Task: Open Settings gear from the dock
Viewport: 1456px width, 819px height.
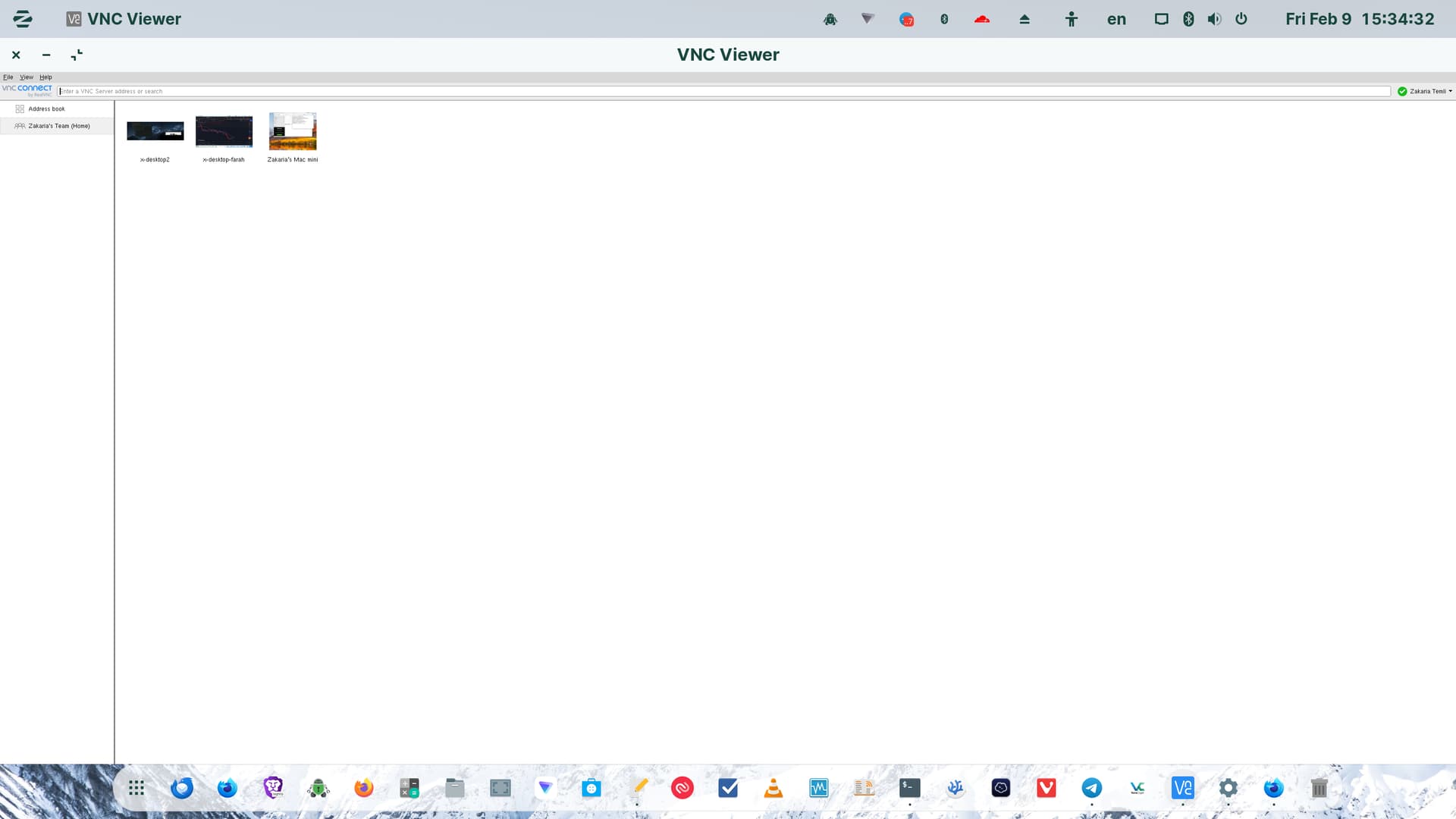Action: 1228,789
